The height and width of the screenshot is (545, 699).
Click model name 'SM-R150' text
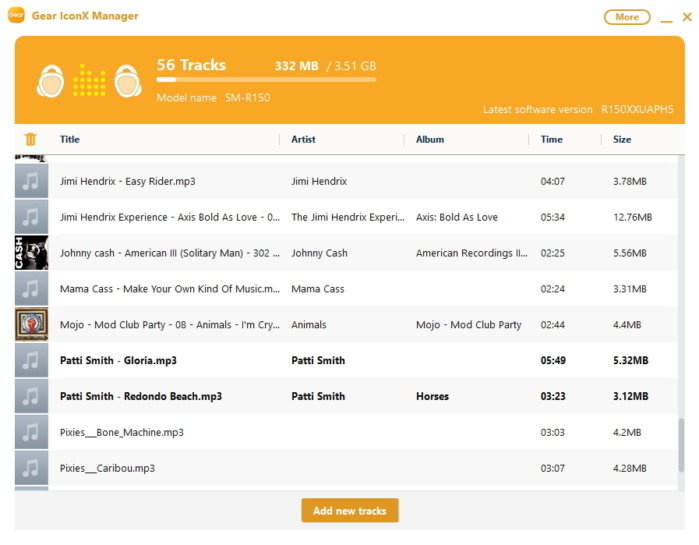click(x=247, y=98)
